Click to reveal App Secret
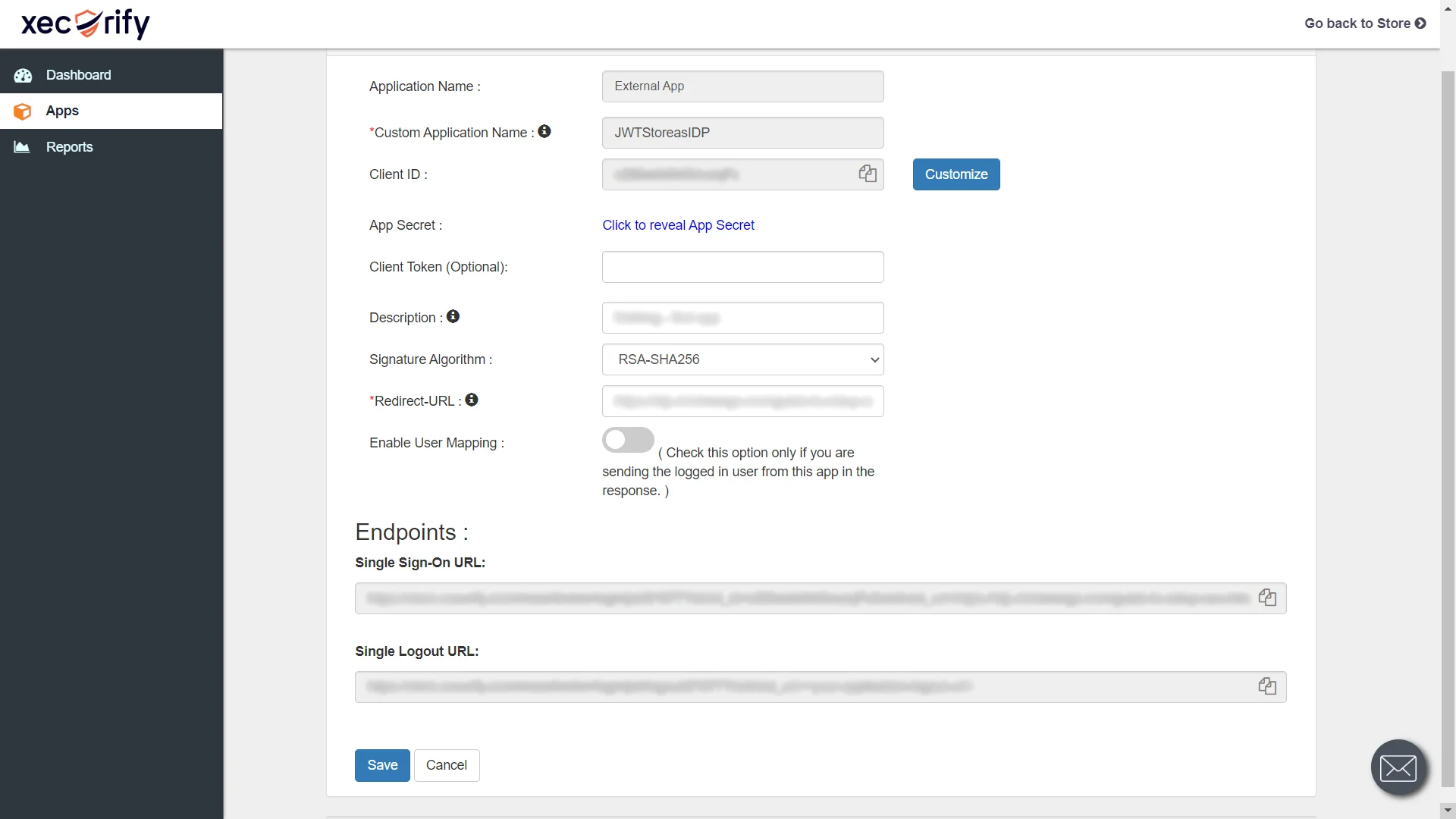The height and width of the screenshot is (819, 1456). (678, 225)
